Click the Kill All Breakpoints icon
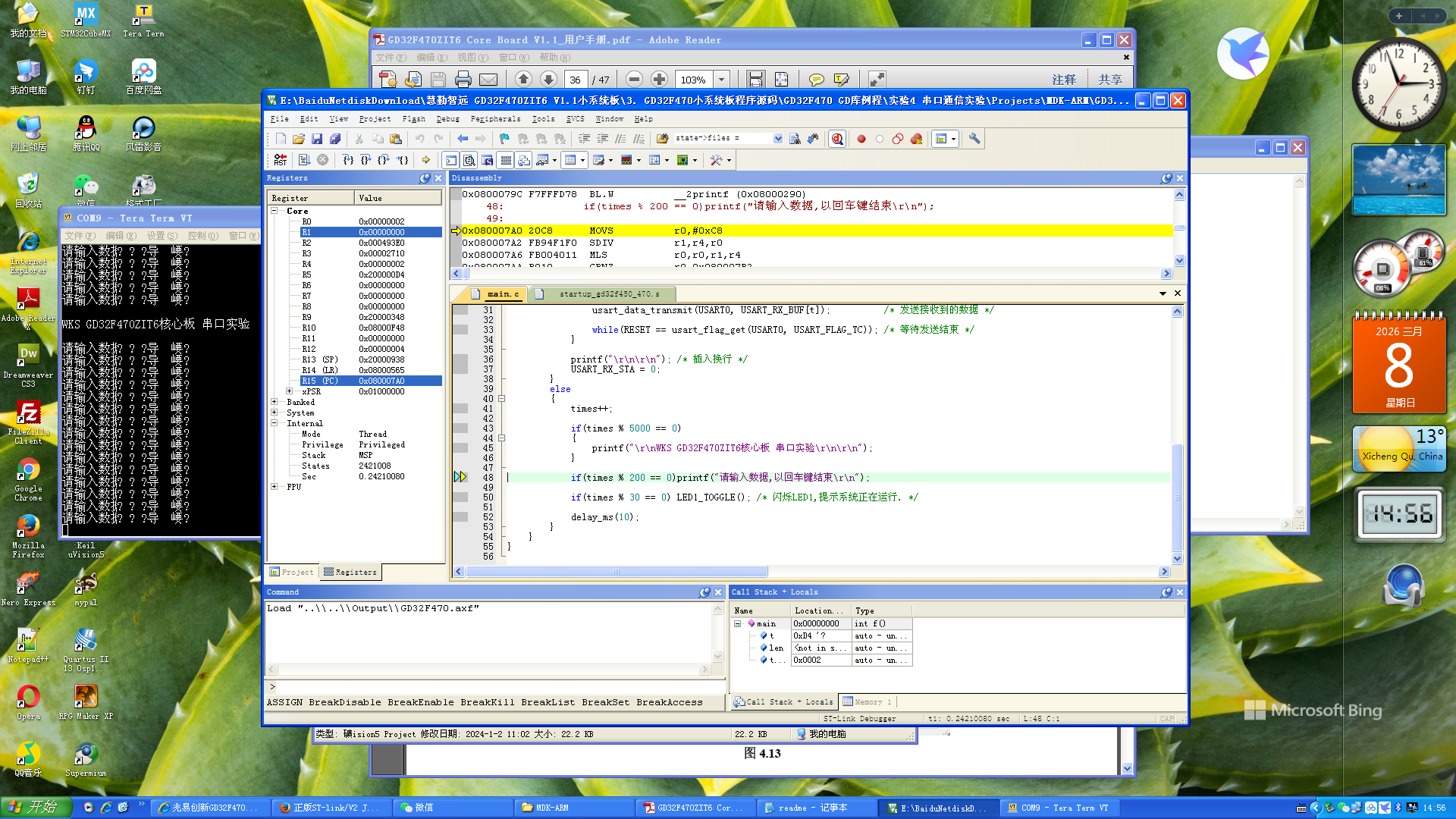Viewport: 1456px width, 819px height. coord(916,139)
